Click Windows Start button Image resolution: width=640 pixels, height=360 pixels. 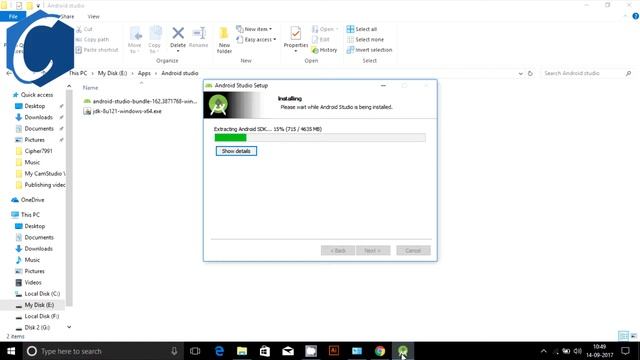tap(11, 351)
